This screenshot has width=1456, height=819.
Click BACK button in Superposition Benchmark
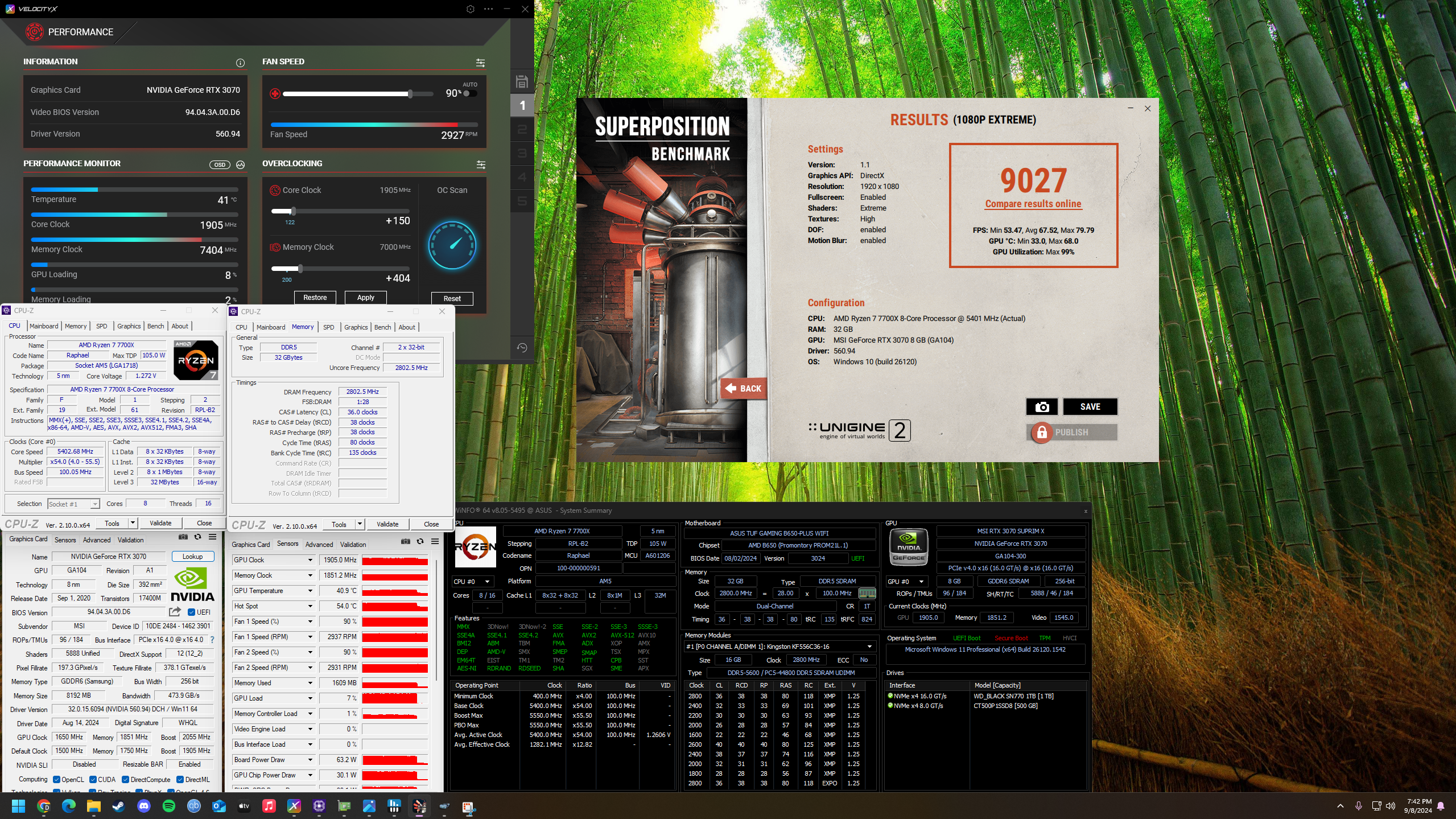[x=743, y=389]
